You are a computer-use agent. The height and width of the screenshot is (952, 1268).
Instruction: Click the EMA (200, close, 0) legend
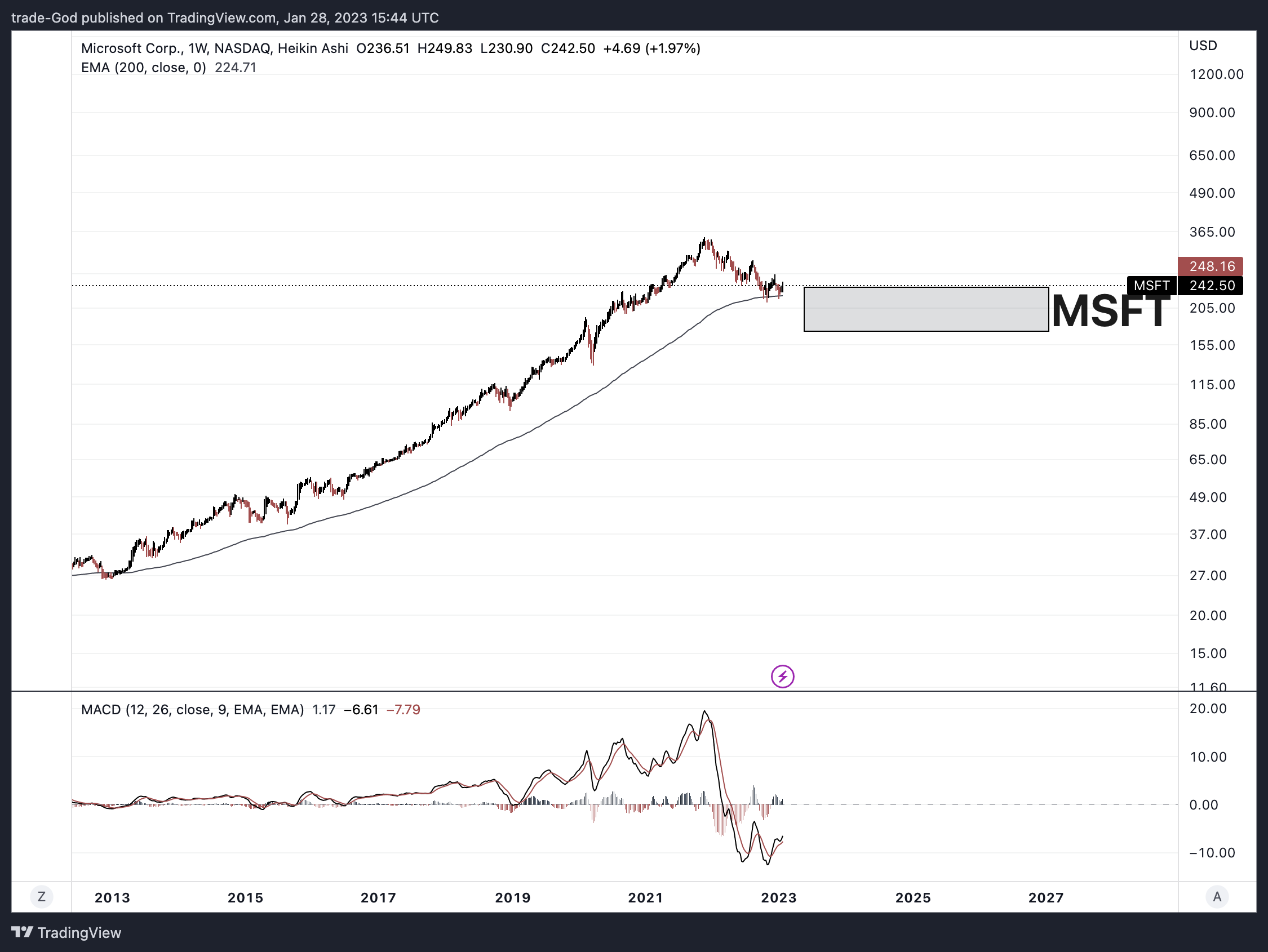click(143, 68)
